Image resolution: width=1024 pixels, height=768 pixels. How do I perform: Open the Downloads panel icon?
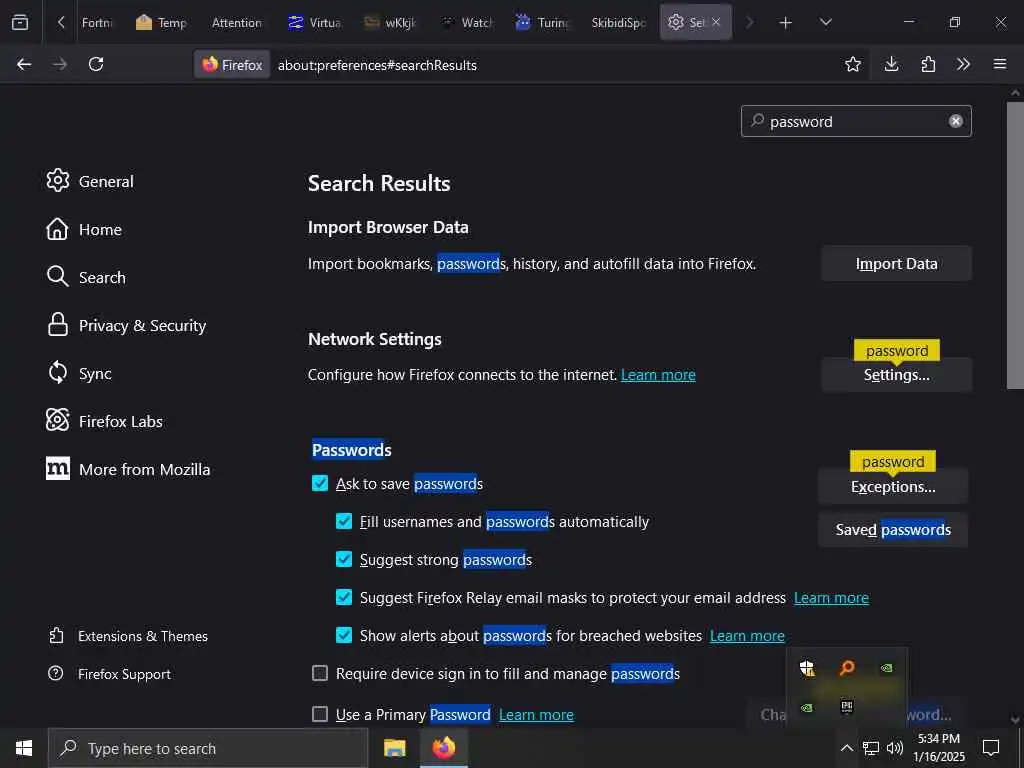pyautogui.click(x=891, y=64)
